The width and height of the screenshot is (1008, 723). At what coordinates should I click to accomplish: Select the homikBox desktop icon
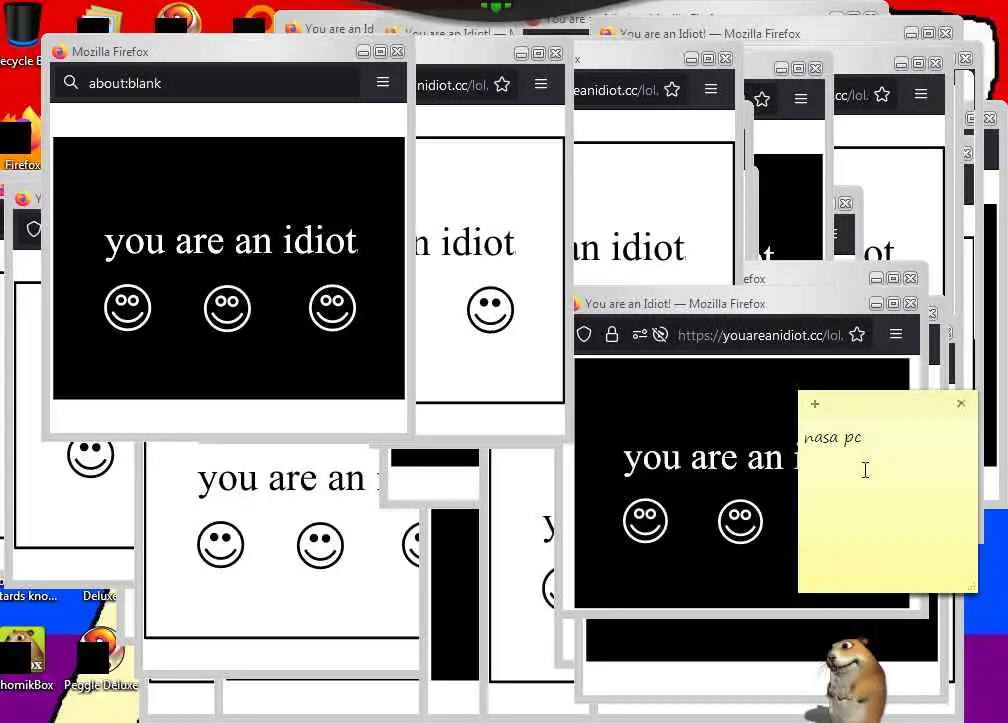[x=26, y=659]
